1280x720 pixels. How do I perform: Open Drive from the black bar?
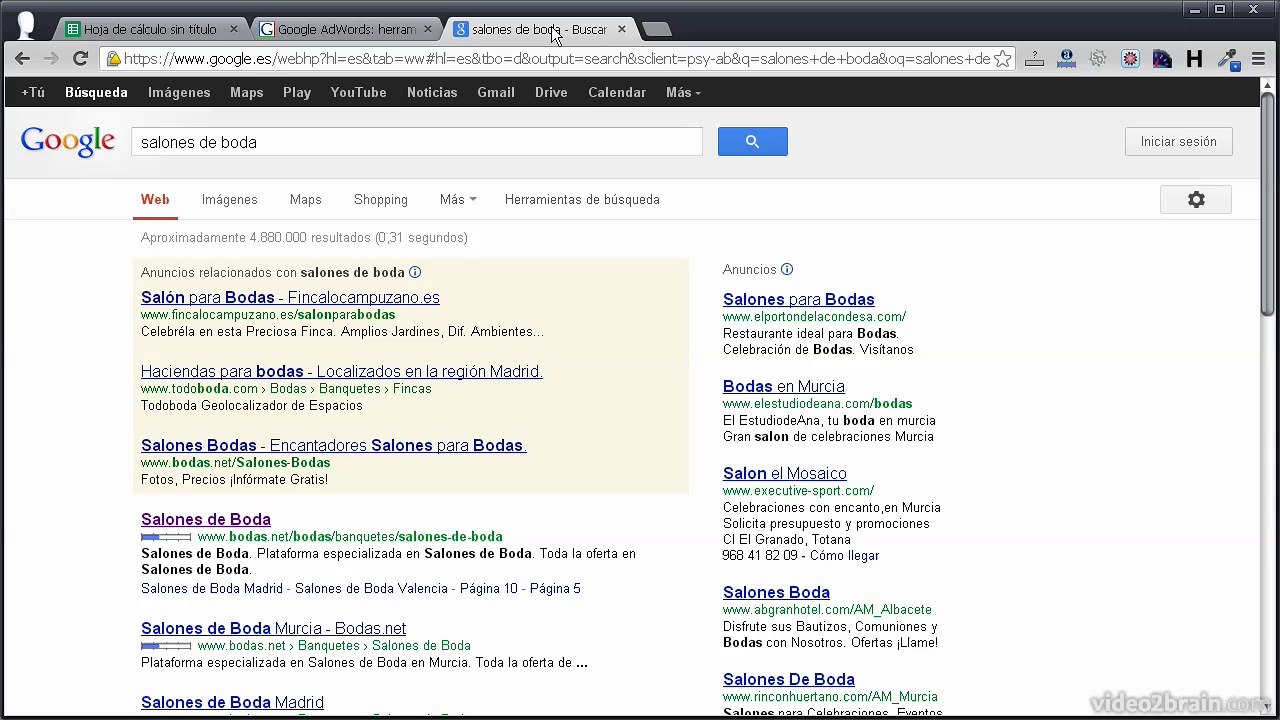point(551,92)
